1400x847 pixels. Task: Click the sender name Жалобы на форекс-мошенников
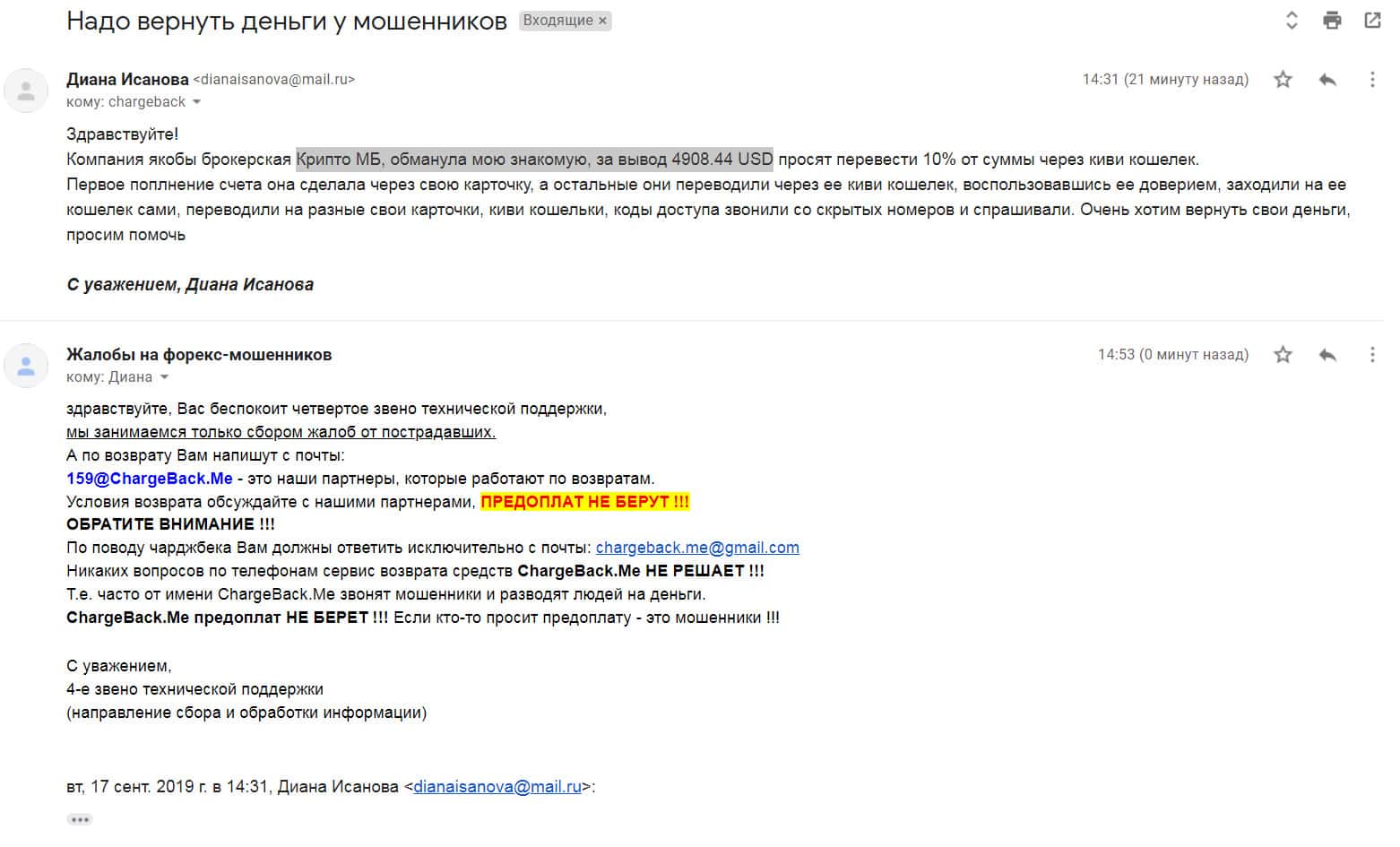click(199, 354)
